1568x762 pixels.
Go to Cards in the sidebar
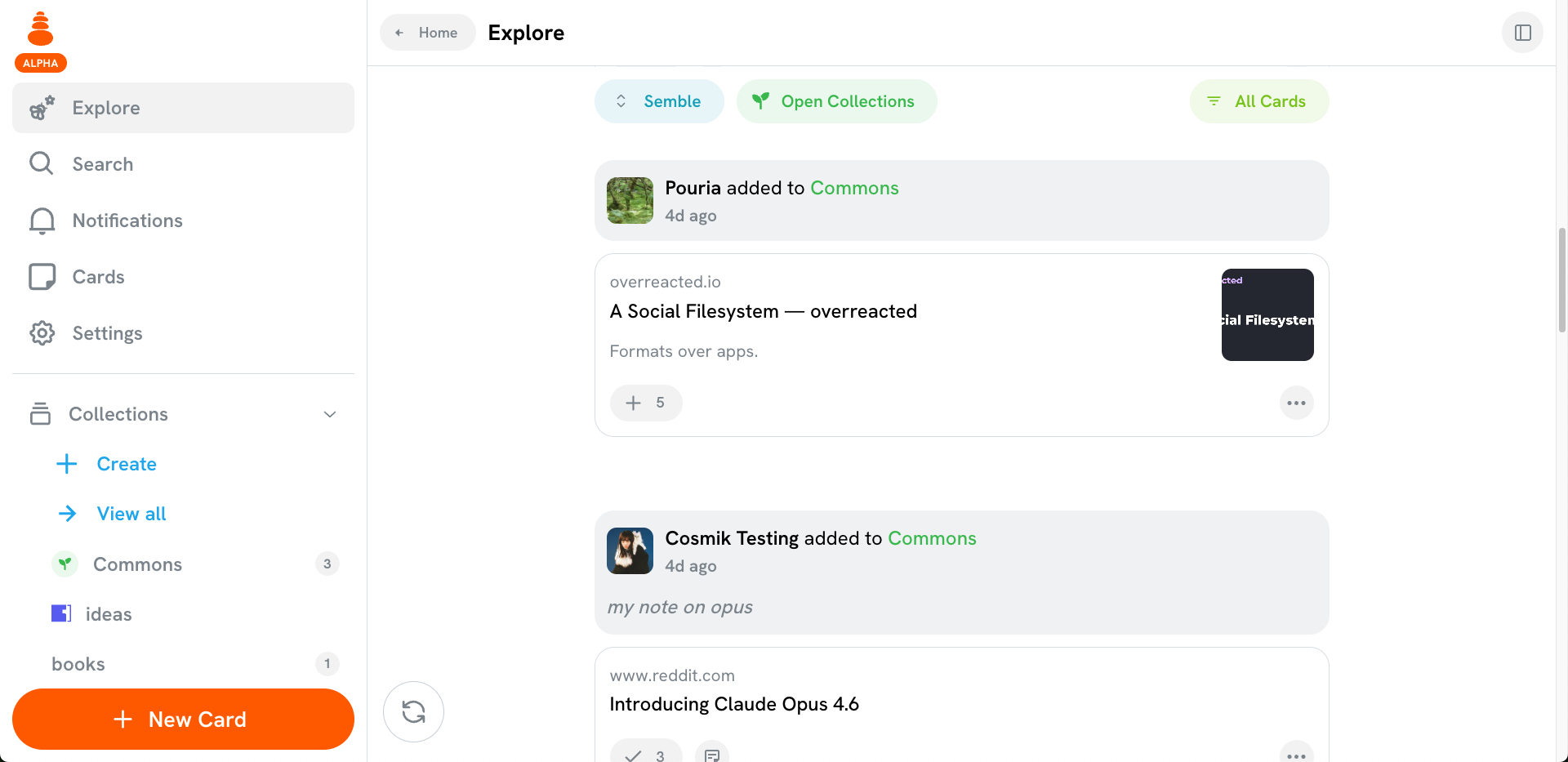98,277
